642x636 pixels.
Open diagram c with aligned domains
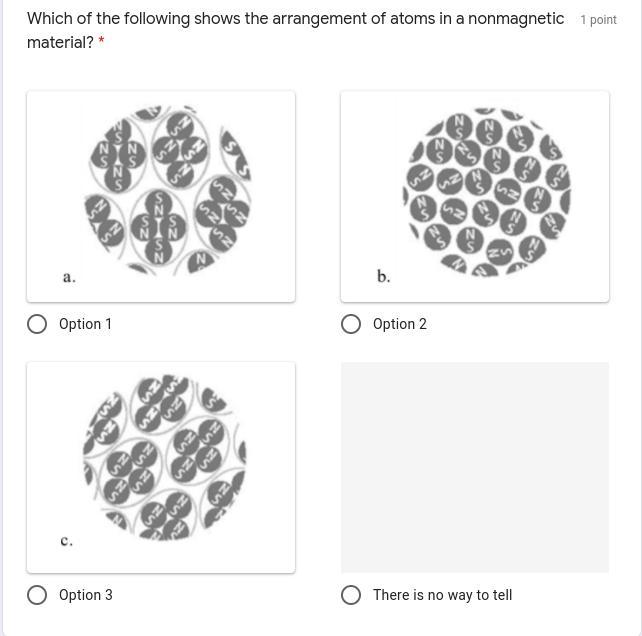coord(165,458)
